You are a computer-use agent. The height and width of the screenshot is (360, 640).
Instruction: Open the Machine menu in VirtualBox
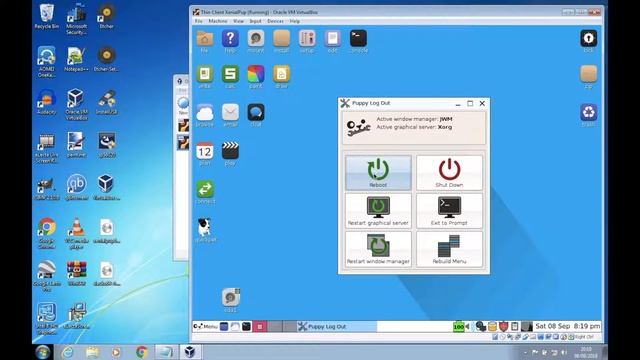click(218, 21)
